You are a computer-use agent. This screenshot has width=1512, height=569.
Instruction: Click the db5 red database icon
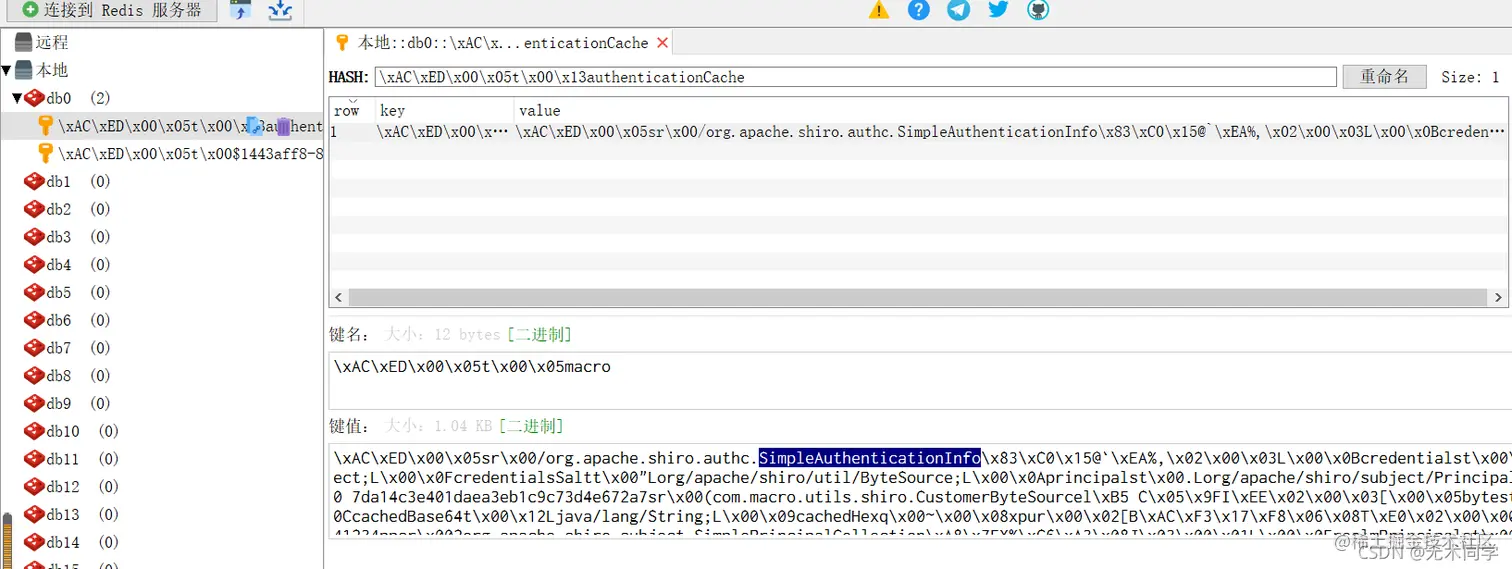pyautogui.click(x=34, y=292)
